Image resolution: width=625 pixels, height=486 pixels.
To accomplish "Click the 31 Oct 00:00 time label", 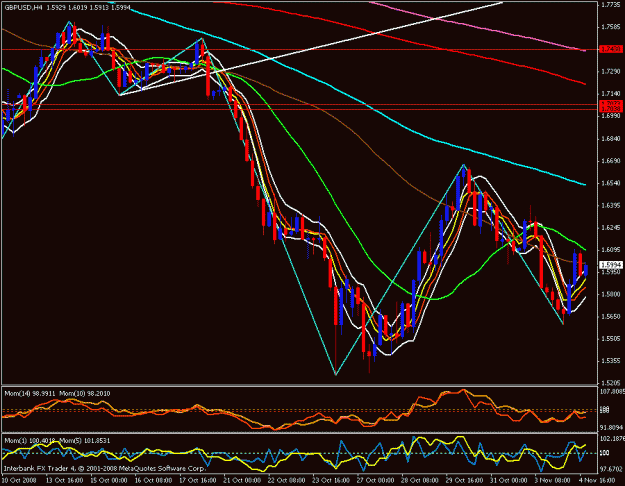I will [509, 480].
